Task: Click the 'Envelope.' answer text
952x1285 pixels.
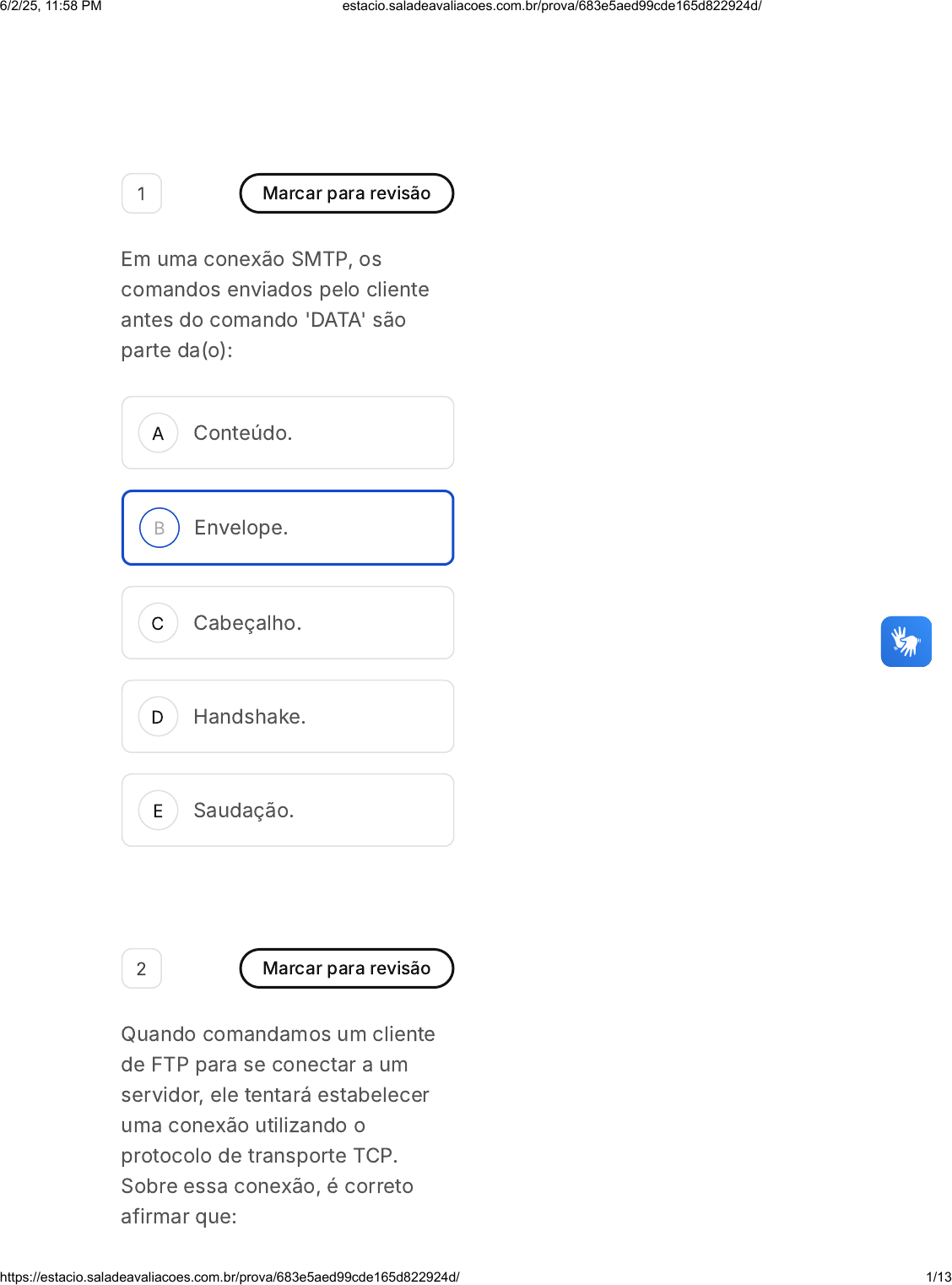Action: coord(241,528)
